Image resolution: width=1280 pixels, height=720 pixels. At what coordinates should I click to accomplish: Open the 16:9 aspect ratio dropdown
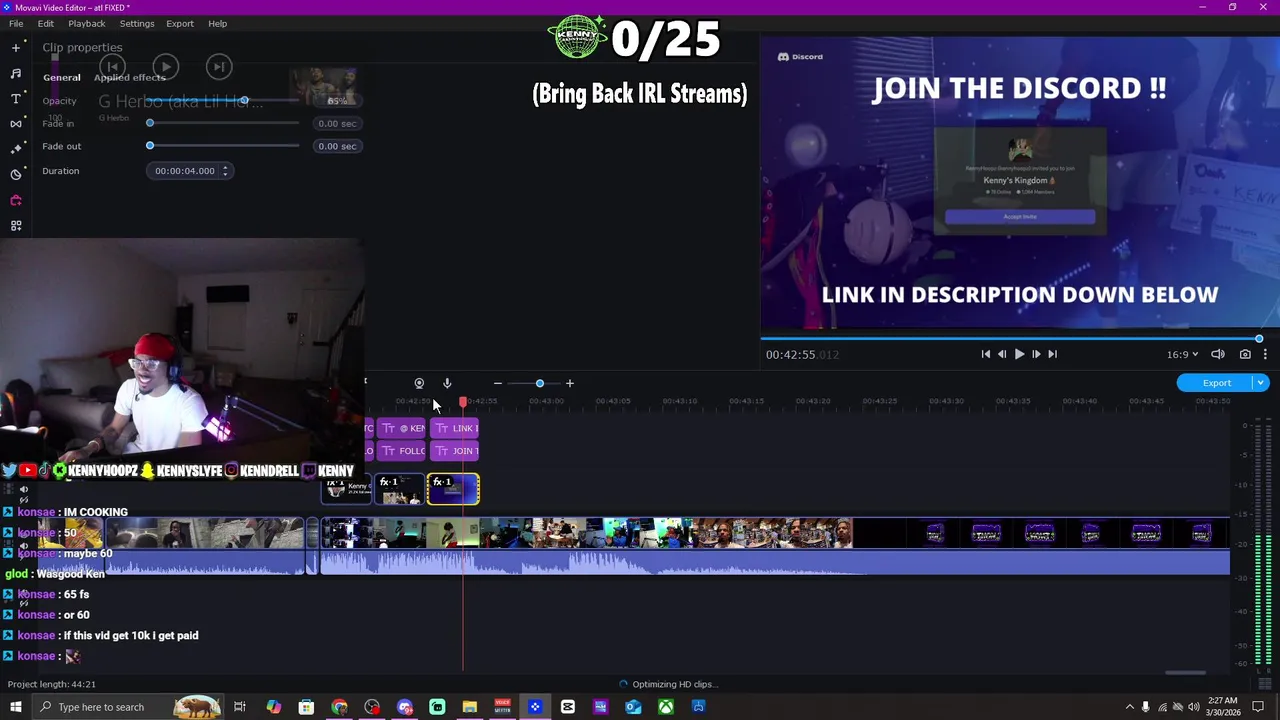pyautogui.click(x=1182, y=354)
